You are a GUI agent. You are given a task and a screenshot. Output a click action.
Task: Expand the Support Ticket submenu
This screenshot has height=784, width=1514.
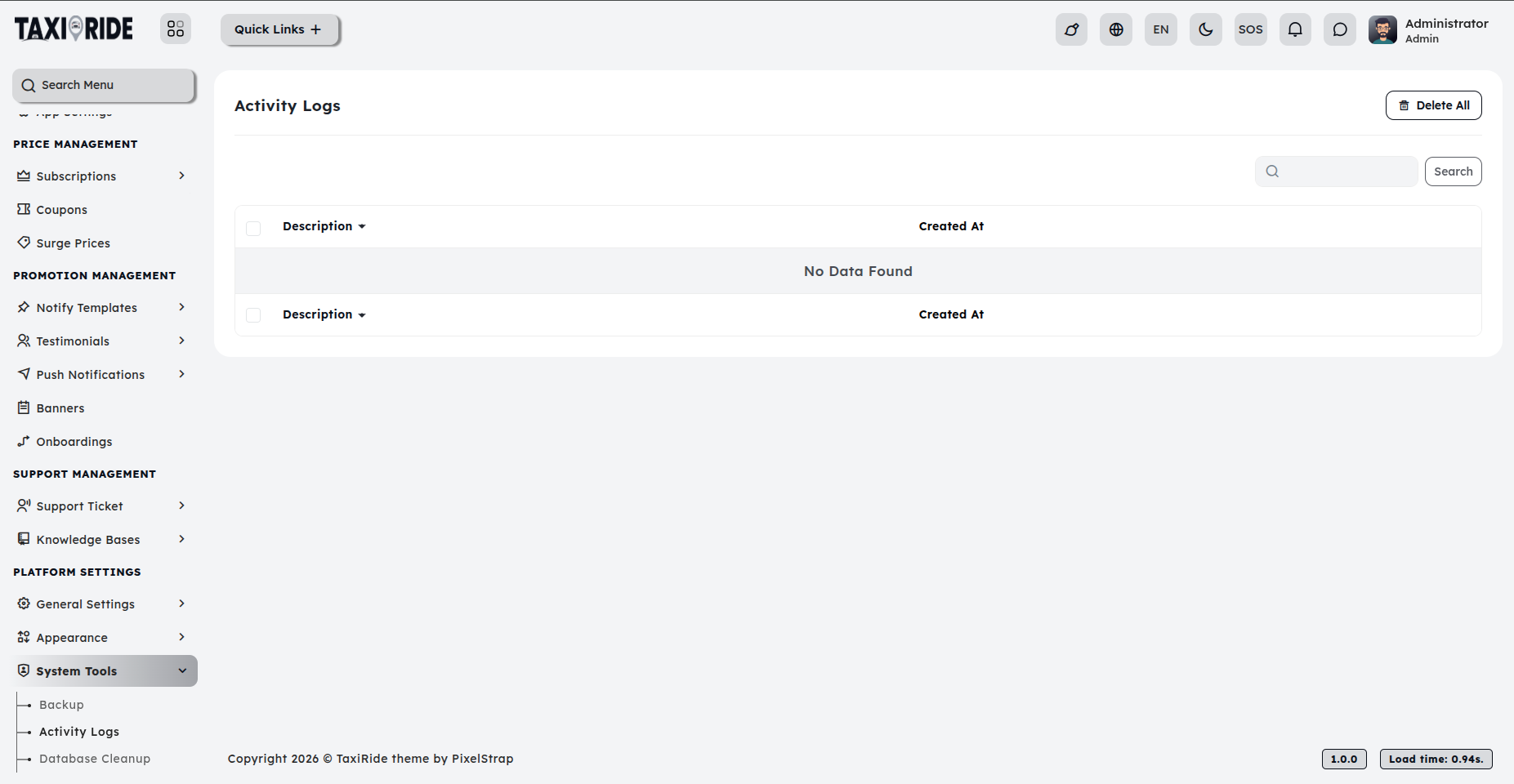point(104,506)
